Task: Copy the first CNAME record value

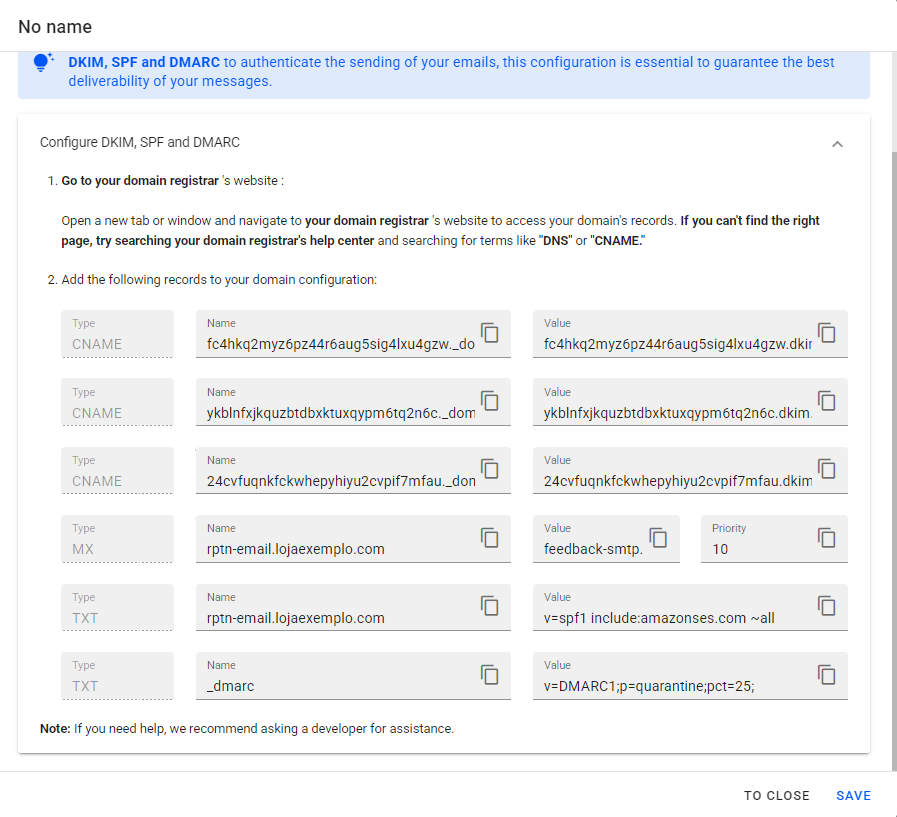Action: 827,332
